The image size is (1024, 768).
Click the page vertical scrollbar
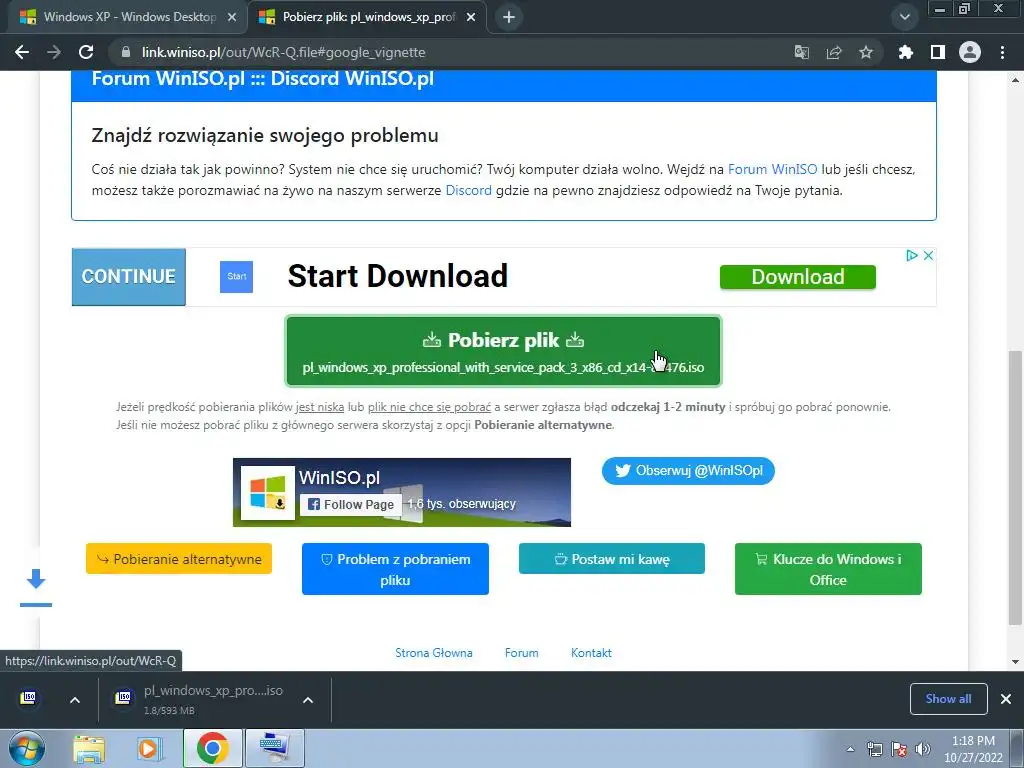click(x=1015, y=488)
